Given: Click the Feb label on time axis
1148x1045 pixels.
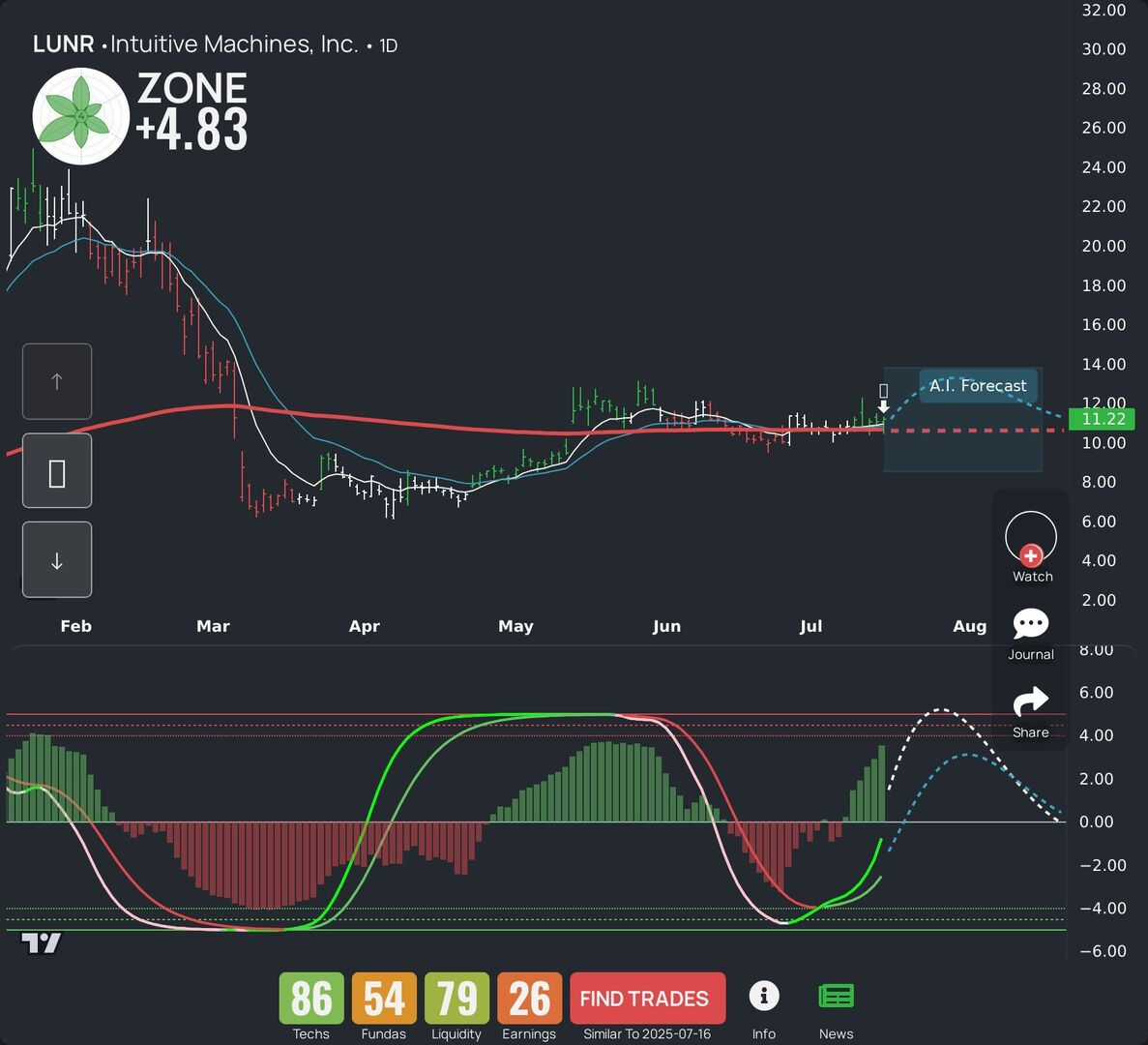Looking at the screenshot, I should click(76, 626).
